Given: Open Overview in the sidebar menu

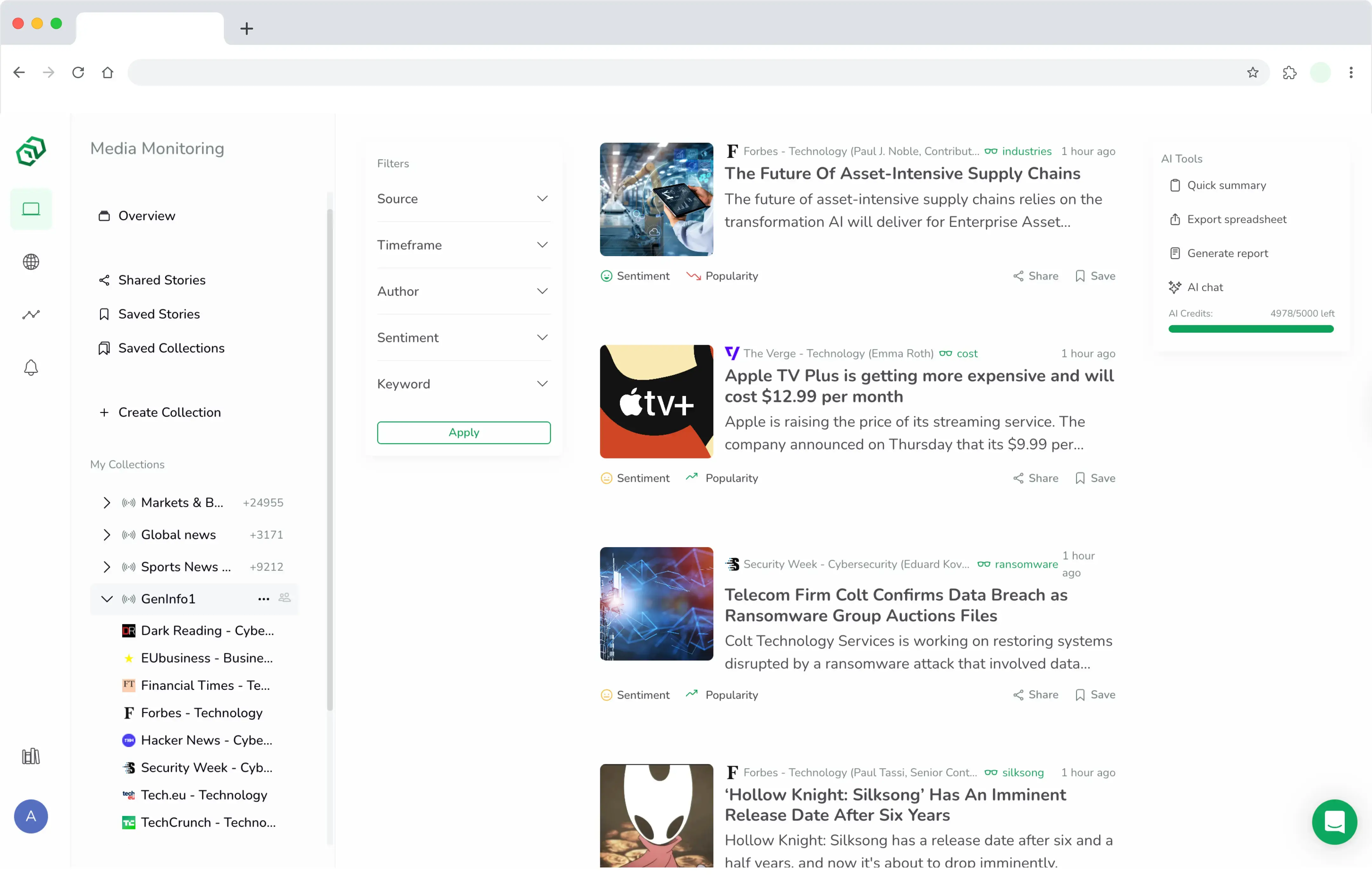Looking at the screenshot, I should 137,215.
